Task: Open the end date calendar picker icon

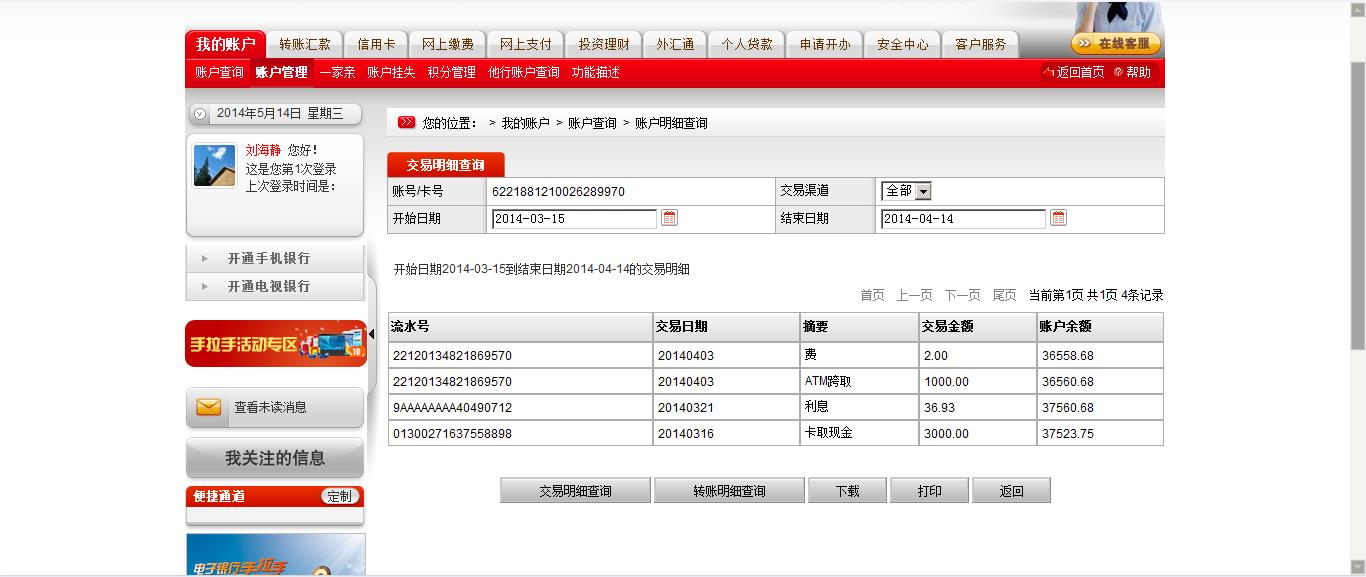Action: (1058, 218)
